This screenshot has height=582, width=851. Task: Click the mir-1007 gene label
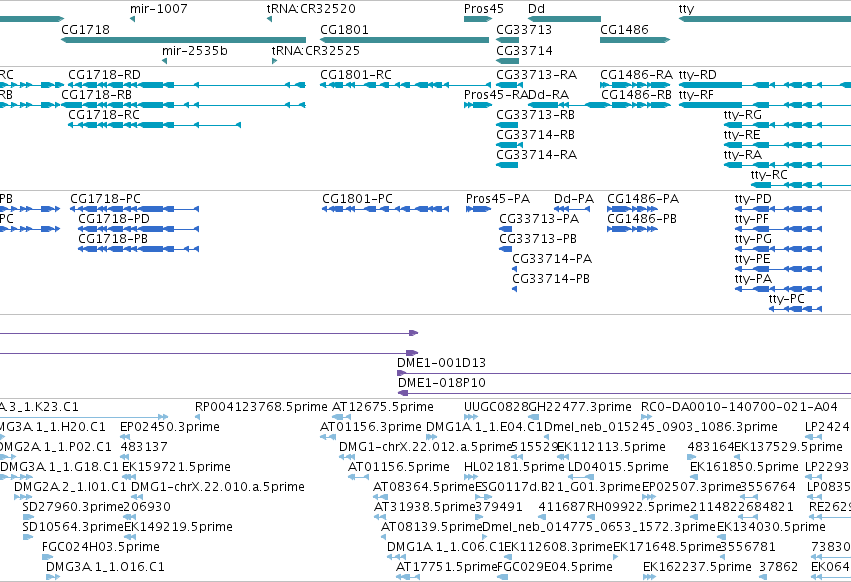158,9
